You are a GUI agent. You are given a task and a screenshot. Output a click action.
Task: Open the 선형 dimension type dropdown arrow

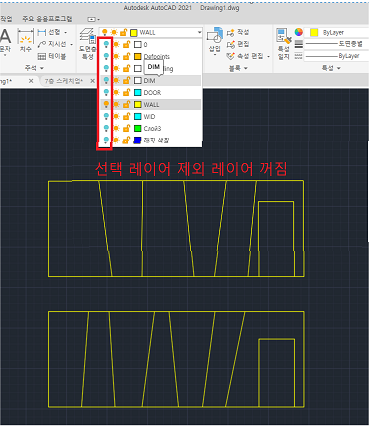[66, 32]
